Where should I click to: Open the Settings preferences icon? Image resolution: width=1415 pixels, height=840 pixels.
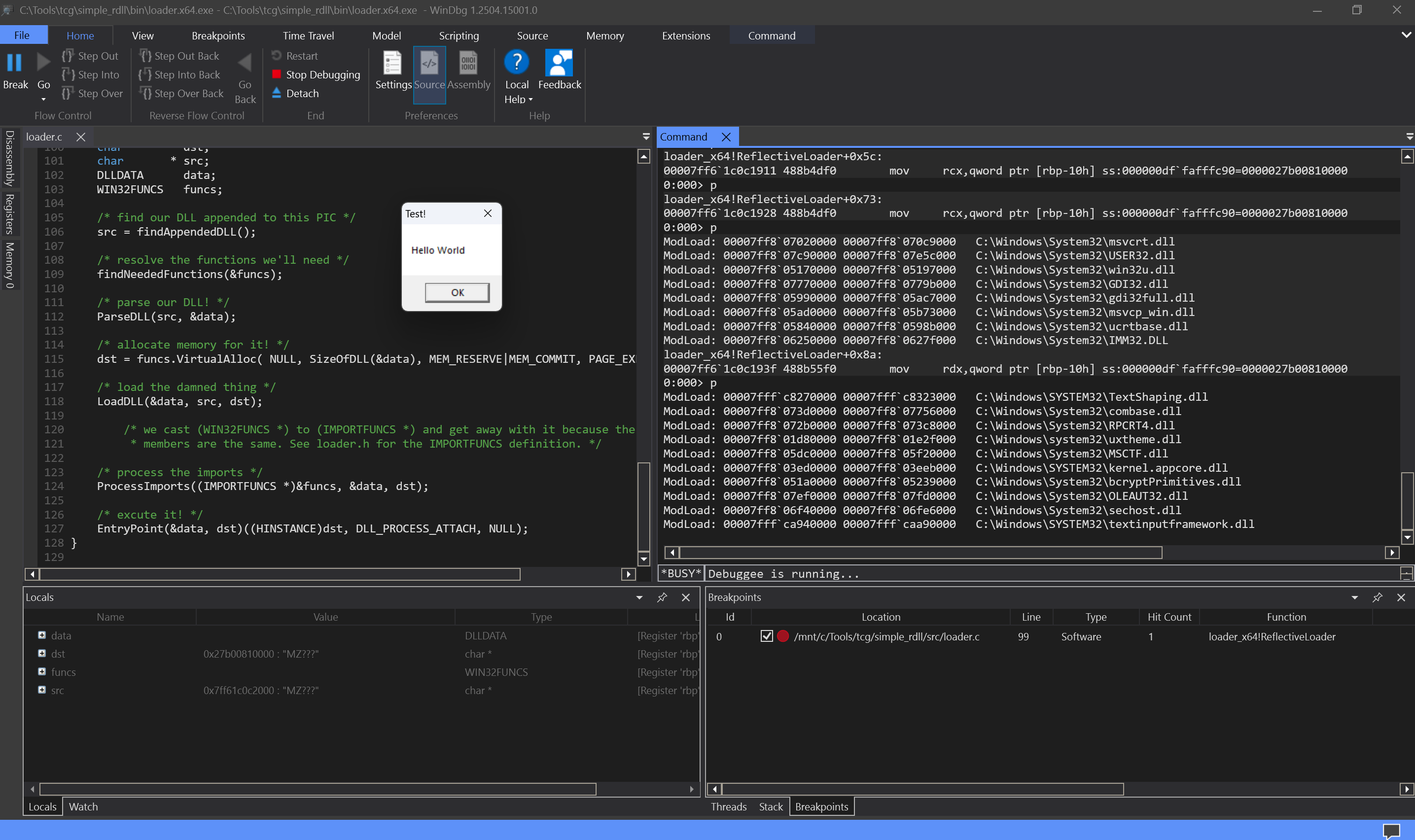393,64
